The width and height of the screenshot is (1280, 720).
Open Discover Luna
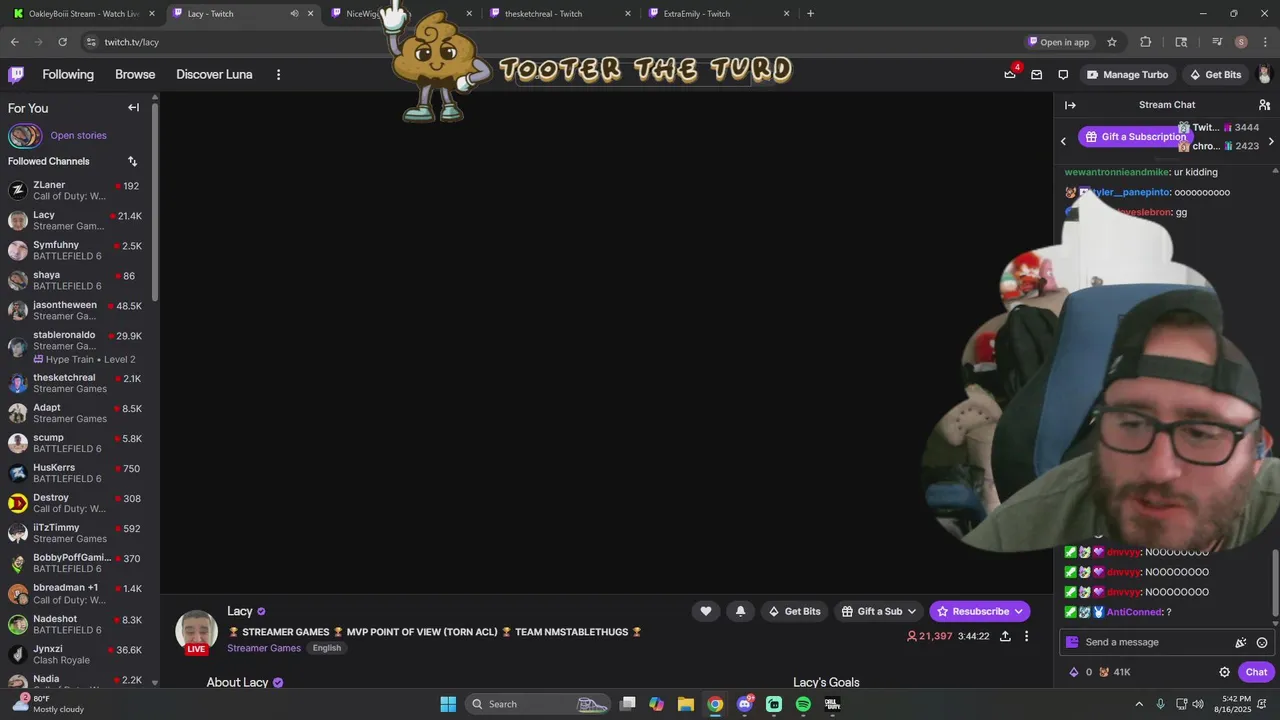coord(214,74)
